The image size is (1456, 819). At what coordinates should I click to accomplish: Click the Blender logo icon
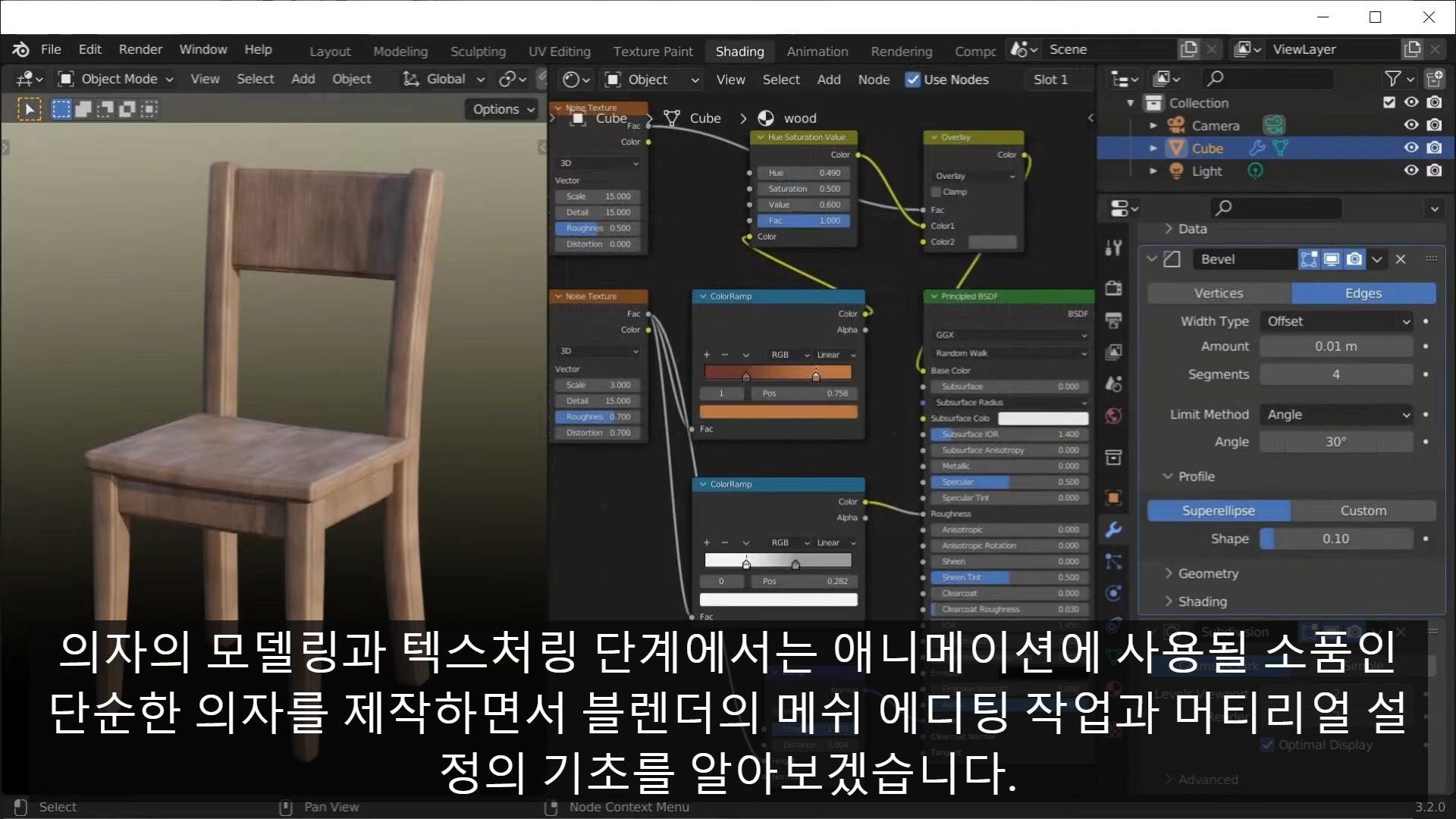click(x=20, y=49)
